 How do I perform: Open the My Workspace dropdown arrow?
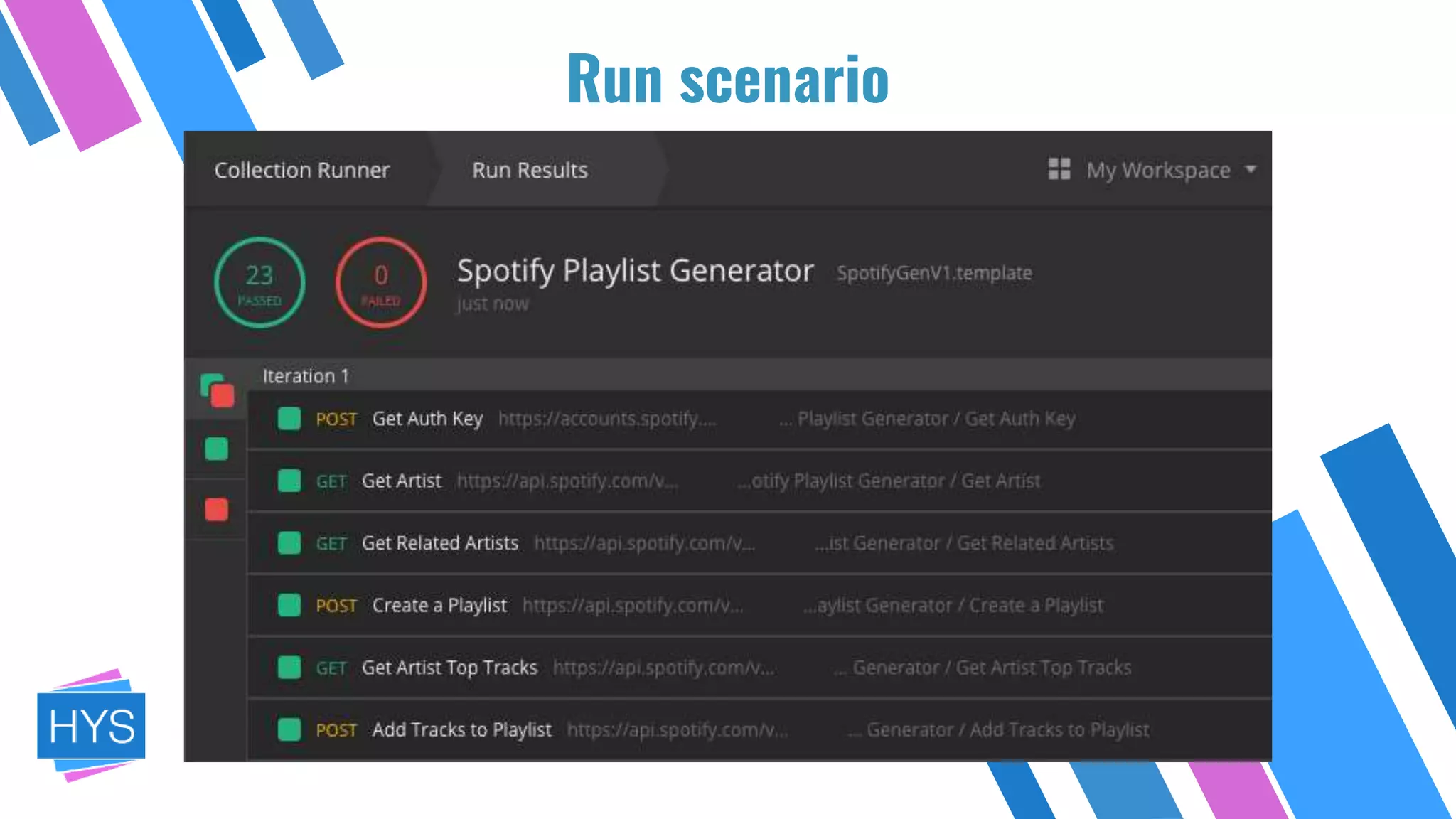[1251, 169]
